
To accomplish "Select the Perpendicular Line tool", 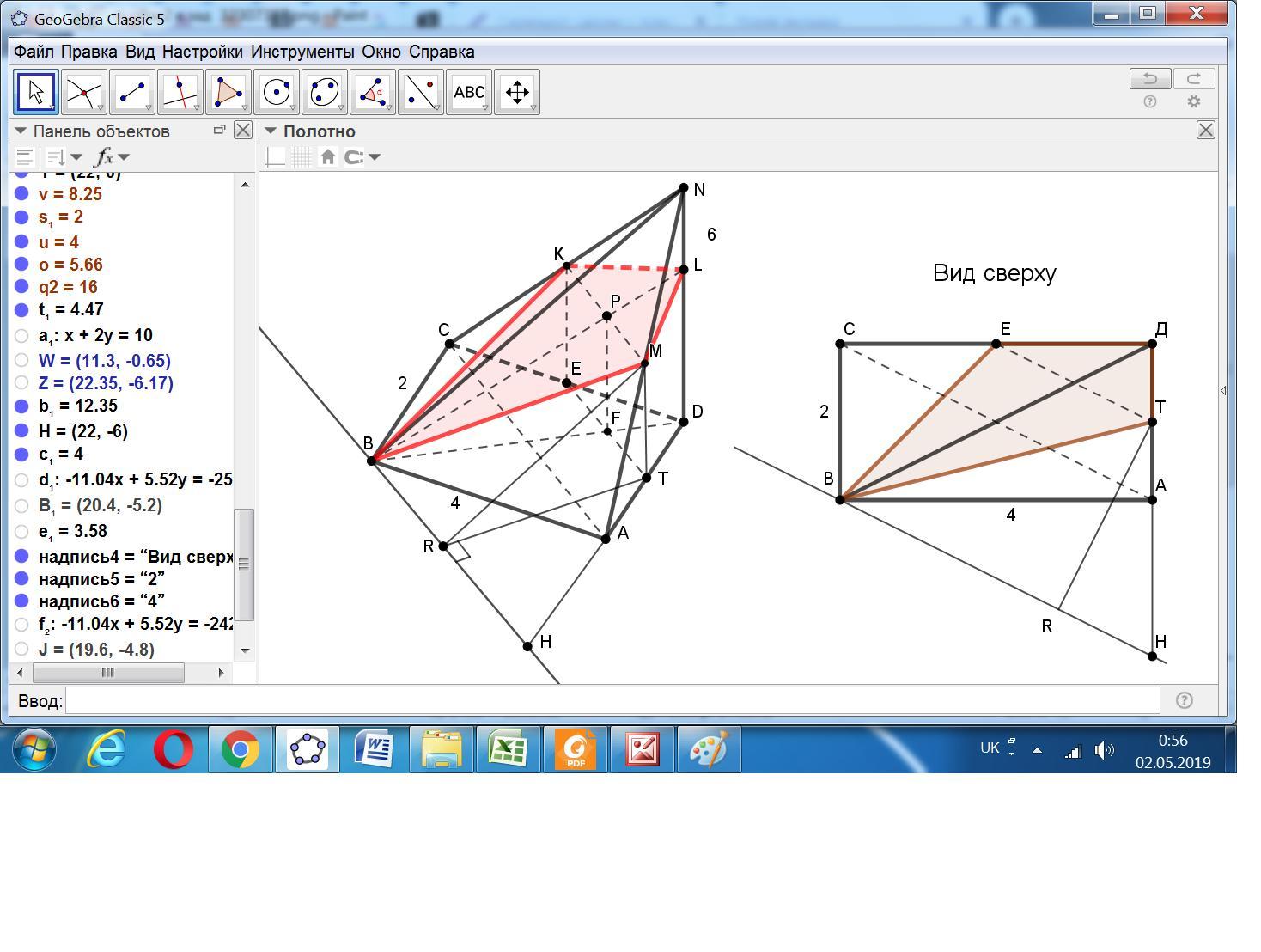I will point(180,92).
